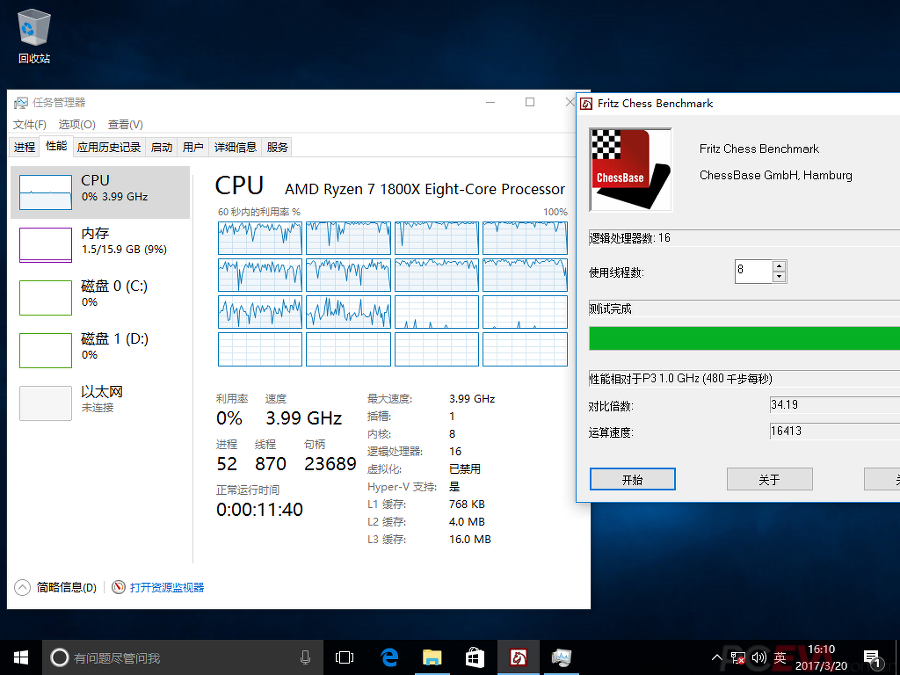Decrease thread count with the down arrow
Image resolution: width=900 pixels, height=675 pixels.
click(x=779, y=277)
